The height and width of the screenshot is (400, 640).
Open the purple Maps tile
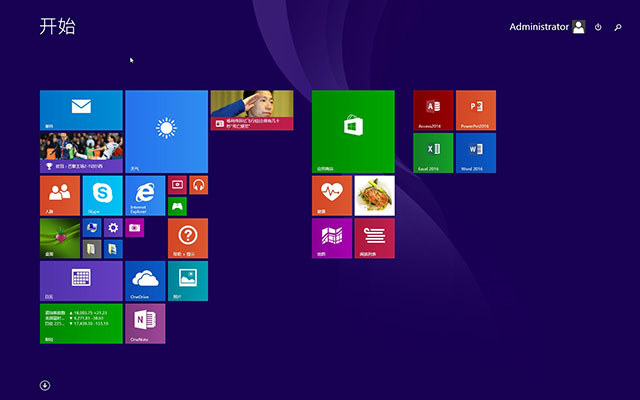332,238
